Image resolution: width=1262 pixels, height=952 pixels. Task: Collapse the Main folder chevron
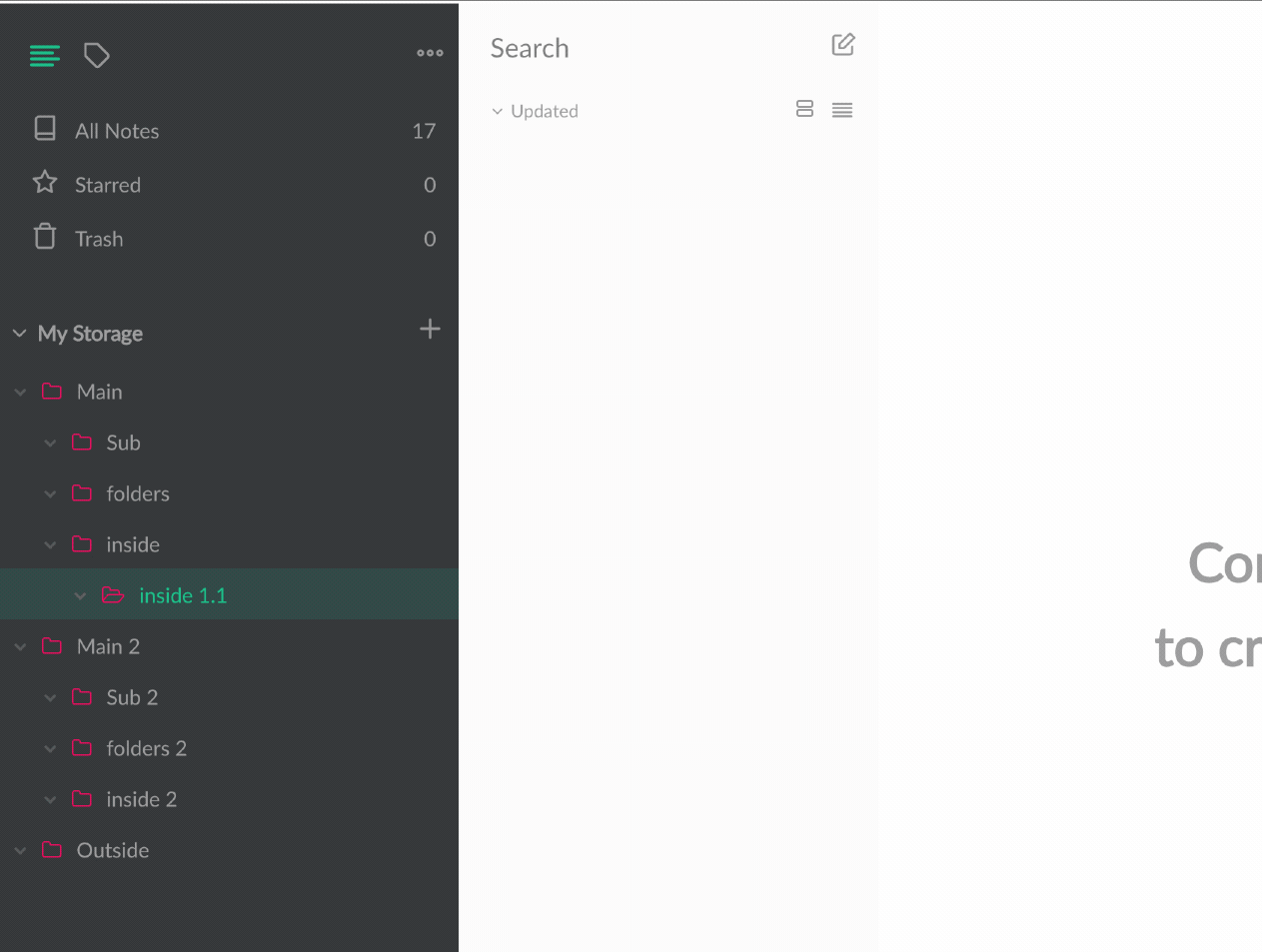click(x=20, y=393)
